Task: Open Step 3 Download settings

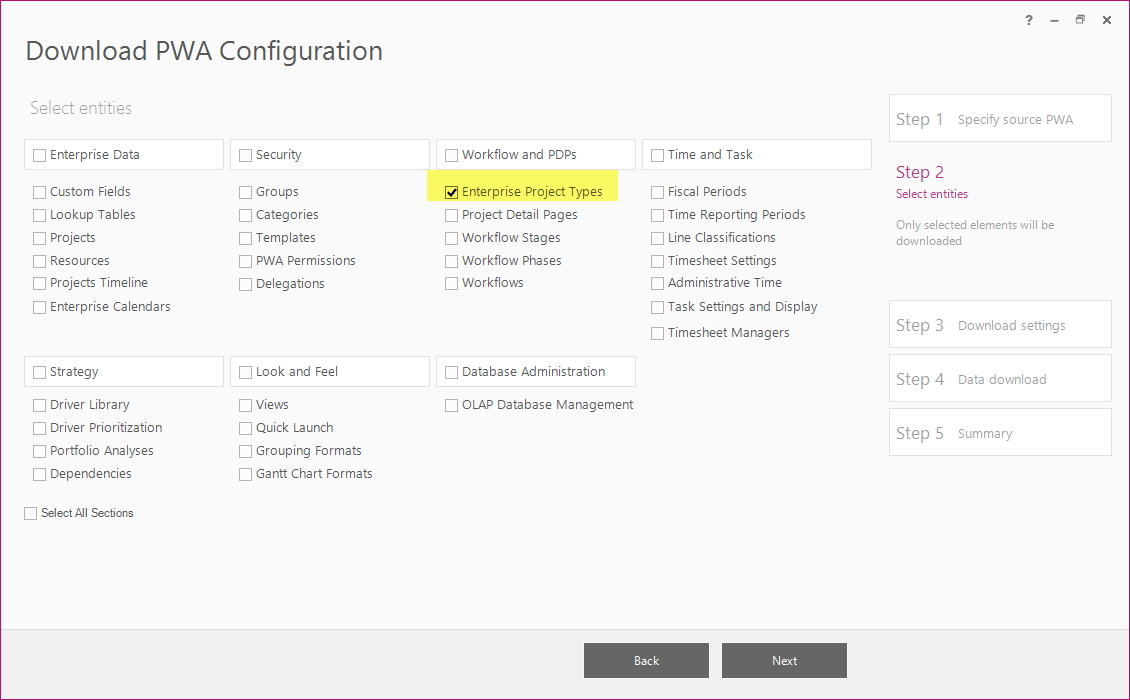Action: 1000,324
